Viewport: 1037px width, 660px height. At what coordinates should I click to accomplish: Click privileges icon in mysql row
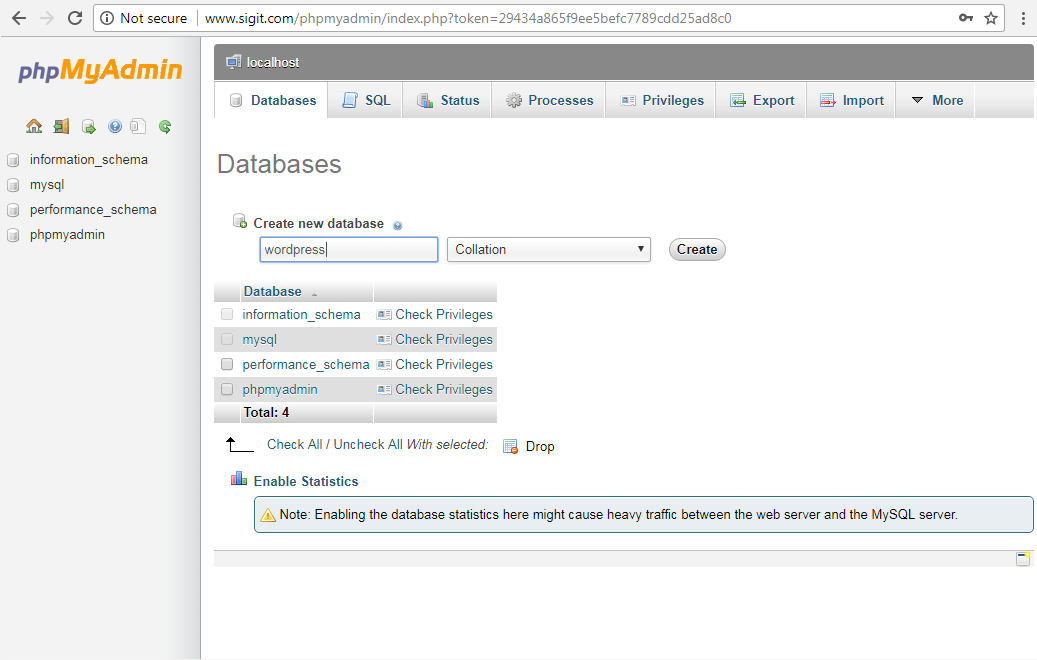pos(384,340)
